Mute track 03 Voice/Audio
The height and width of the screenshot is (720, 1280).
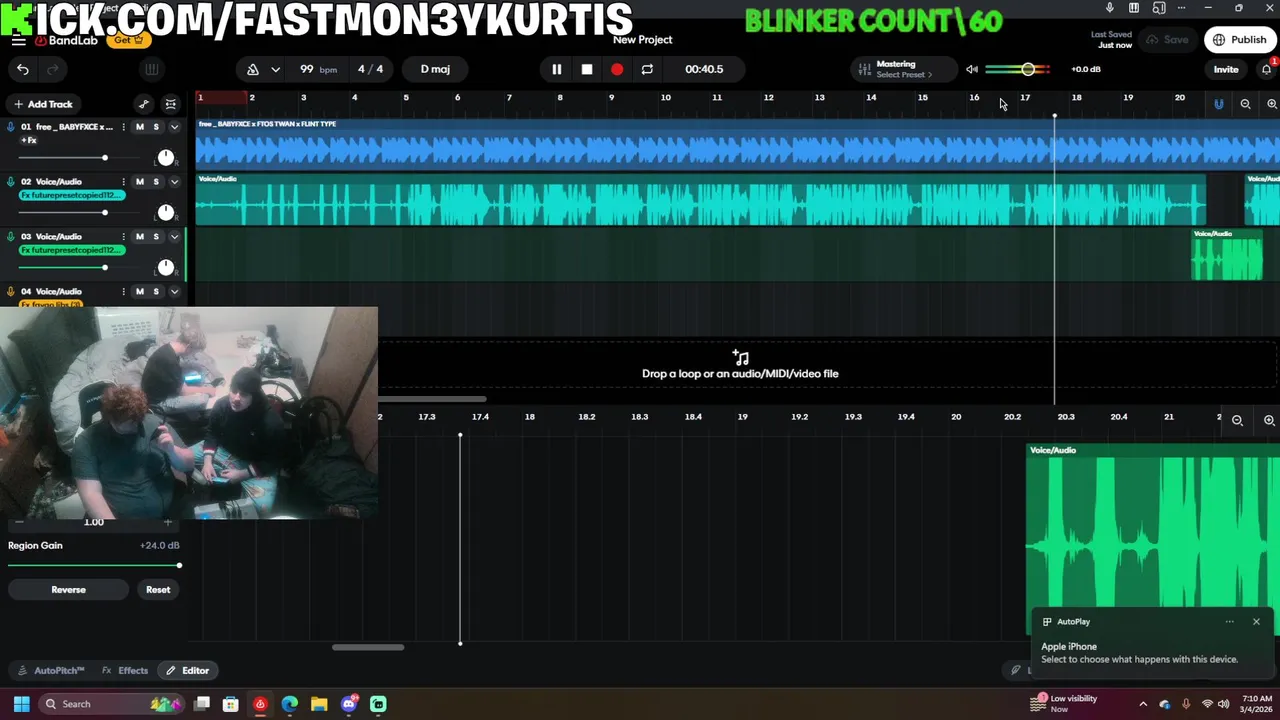tap(139, 237)
